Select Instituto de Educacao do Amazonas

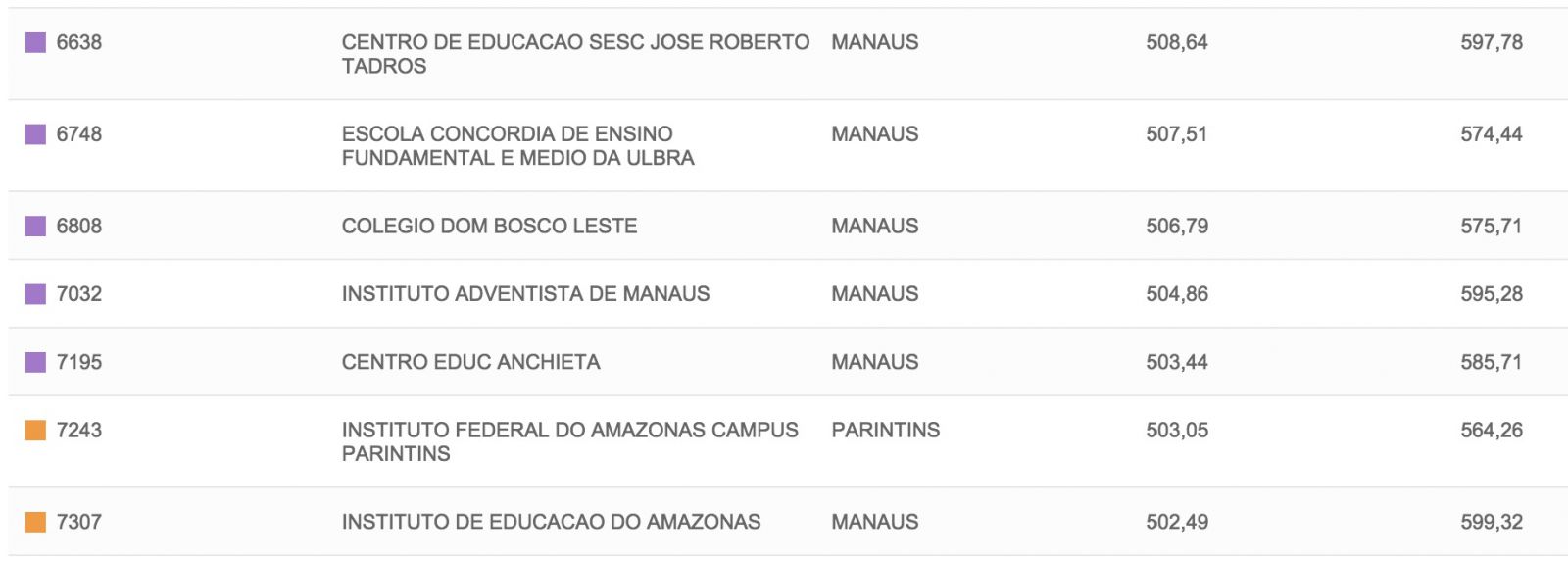551,522
